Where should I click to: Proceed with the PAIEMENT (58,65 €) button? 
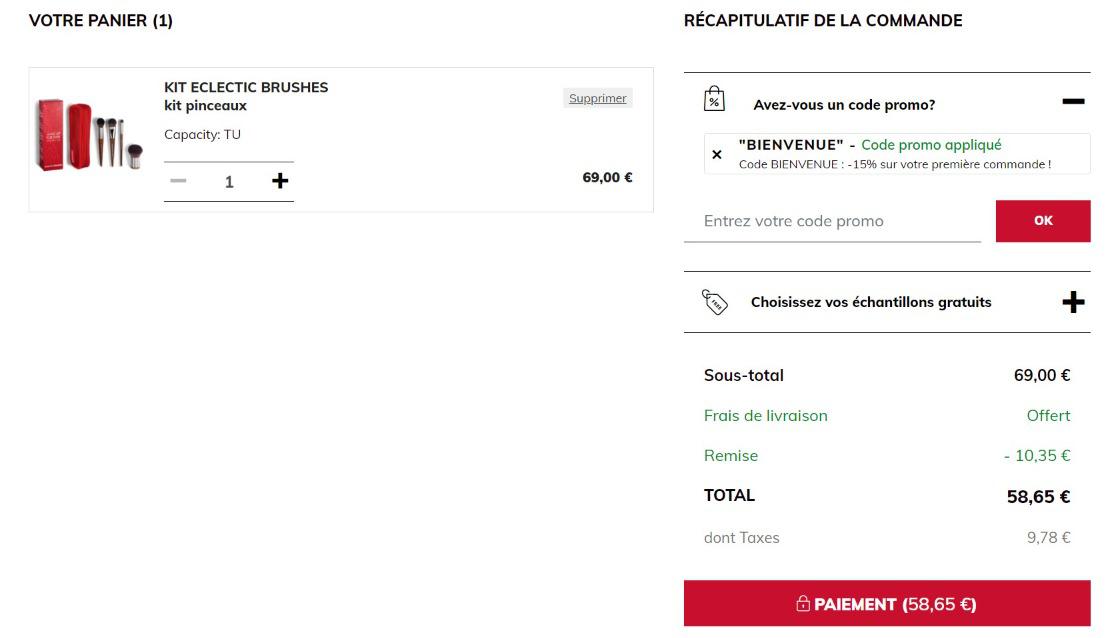(x=887, y=603)
